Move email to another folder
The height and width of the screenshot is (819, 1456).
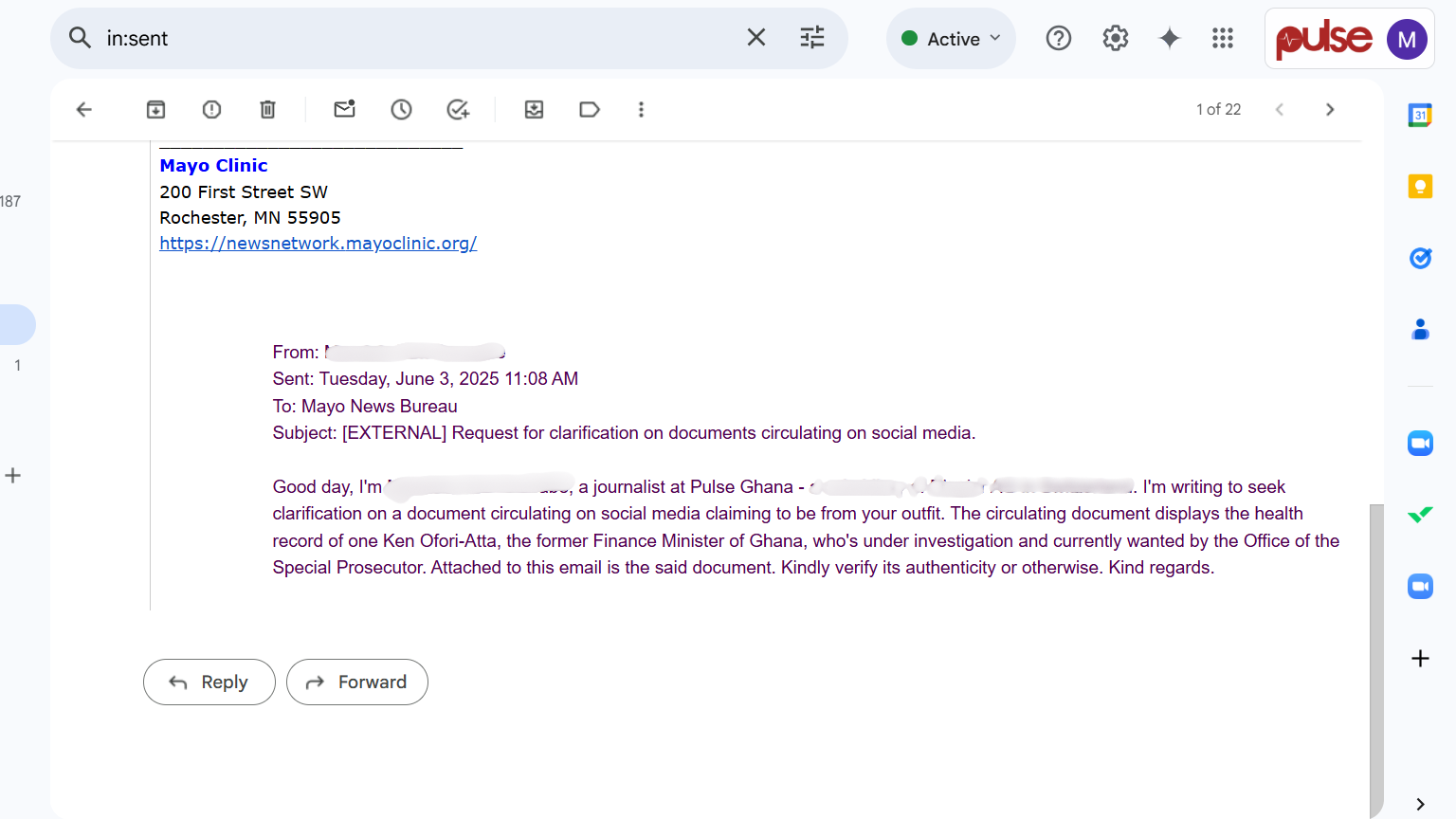pyautogui.click(x=534, y=110)
